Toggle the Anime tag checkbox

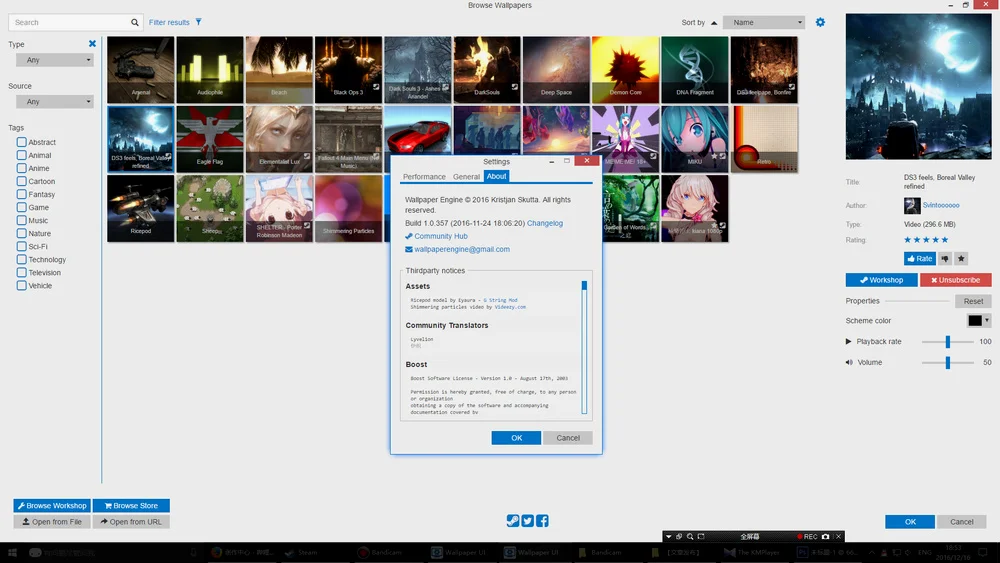[22, 168]
